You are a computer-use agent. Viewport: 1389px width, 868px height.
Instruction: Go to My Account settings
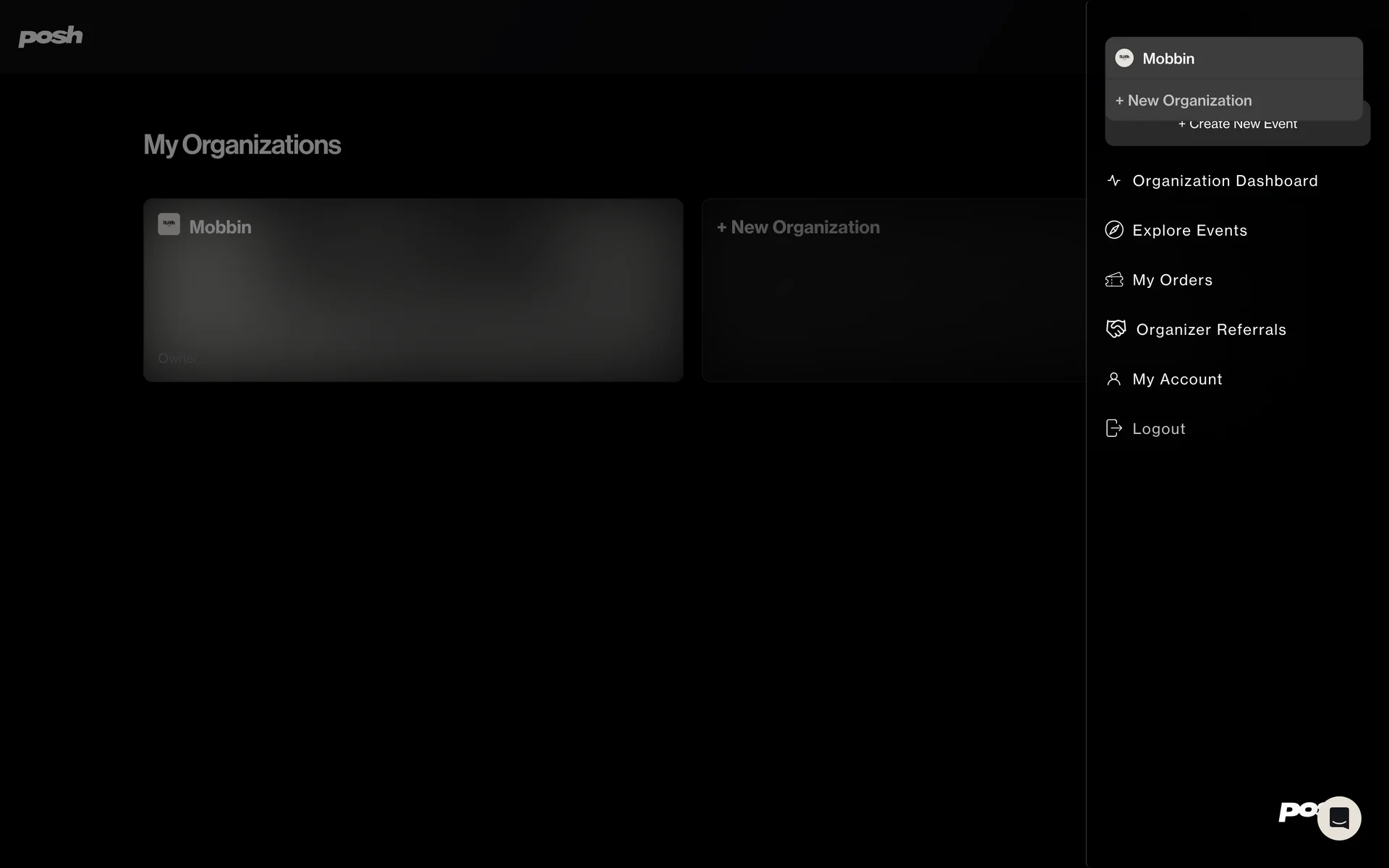point(1177,379)
